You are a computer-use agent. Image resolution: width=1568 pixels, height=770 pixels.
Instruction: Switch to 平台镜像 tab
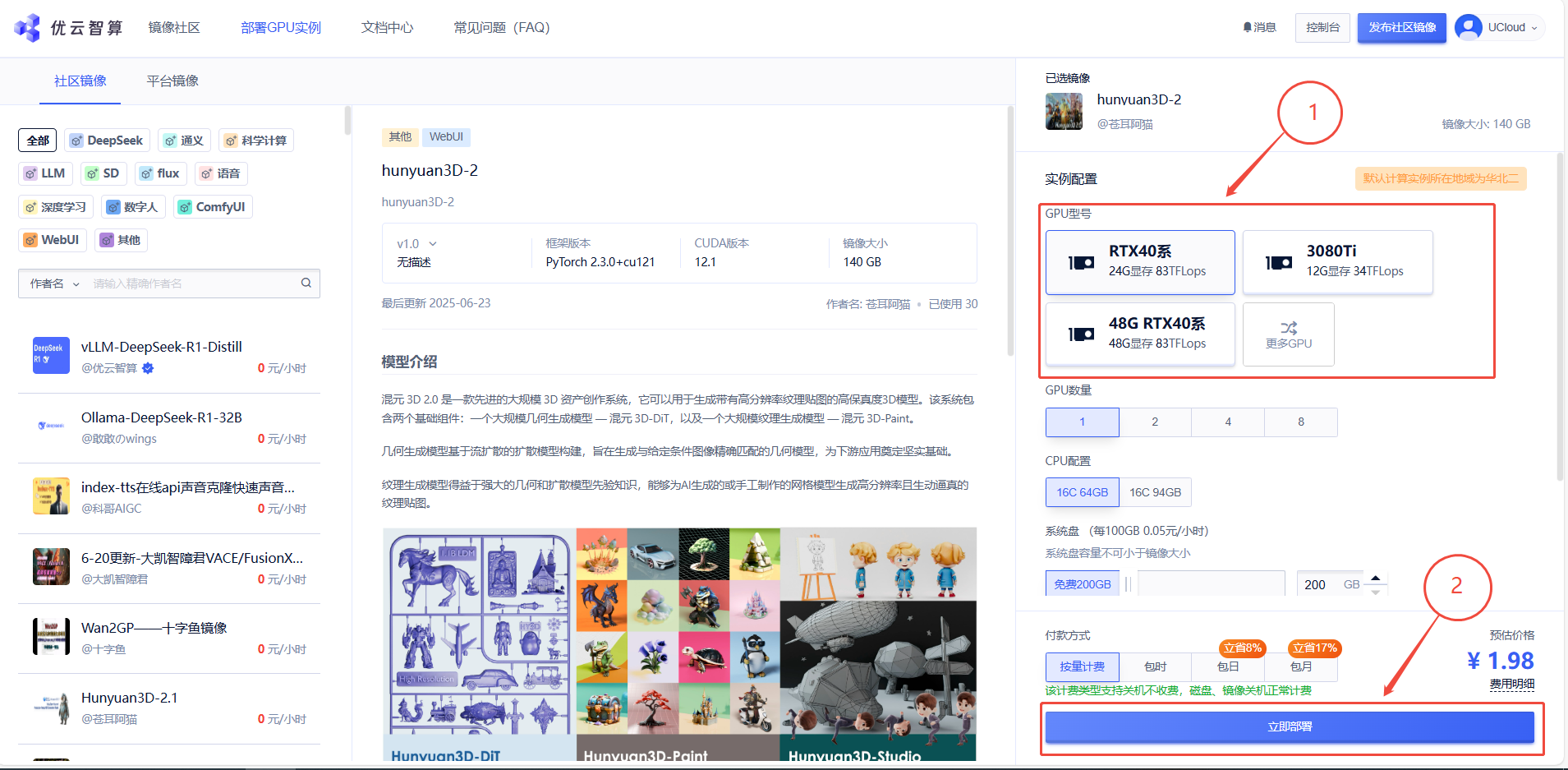172,81
